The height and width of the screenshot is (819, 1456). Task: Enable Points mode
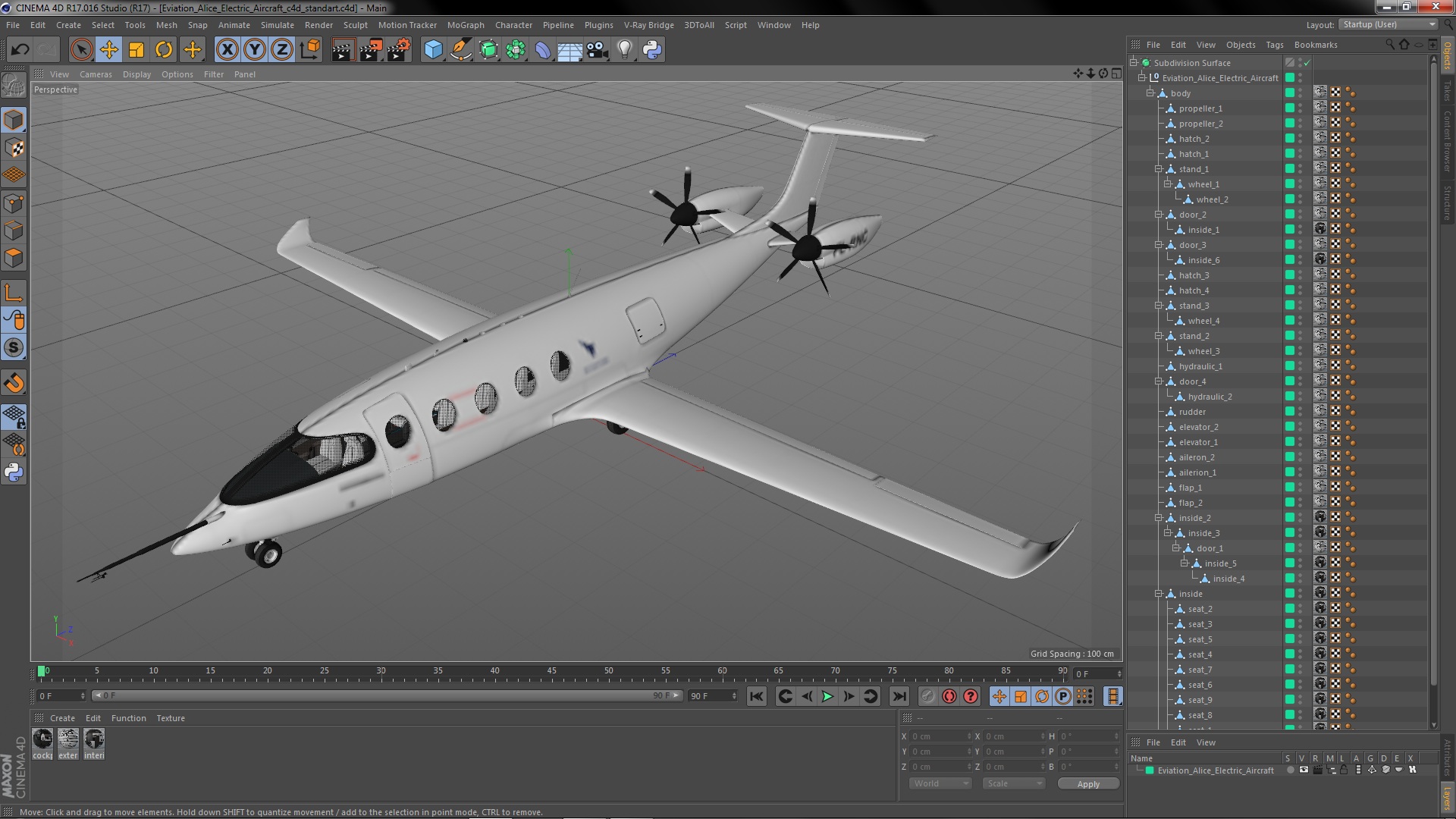14,203
